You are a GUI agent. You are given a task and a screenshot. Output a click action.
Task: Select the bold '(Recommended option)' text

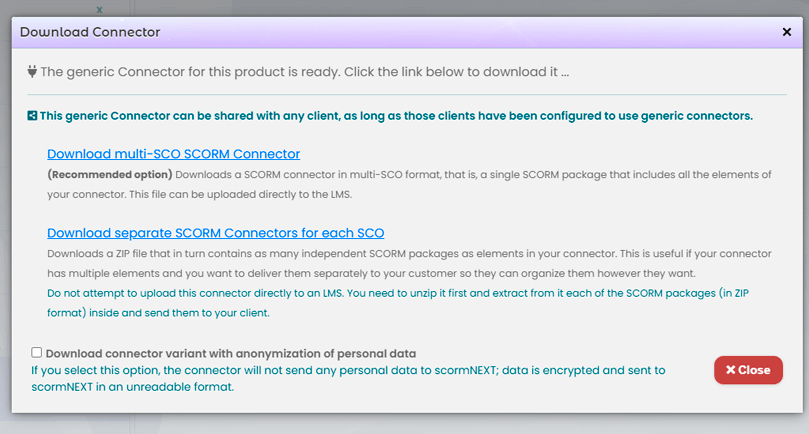tap(109, 174)
